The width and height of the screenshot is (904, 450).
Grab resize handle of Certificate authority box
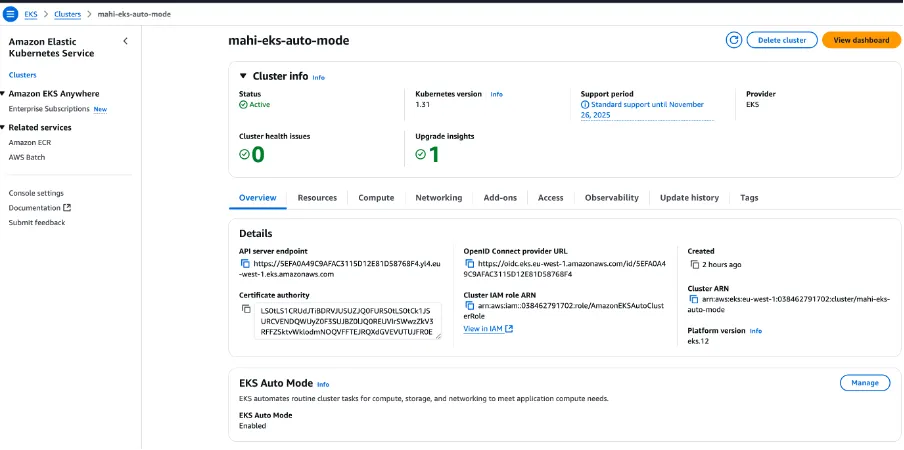[x=438, y=336]
